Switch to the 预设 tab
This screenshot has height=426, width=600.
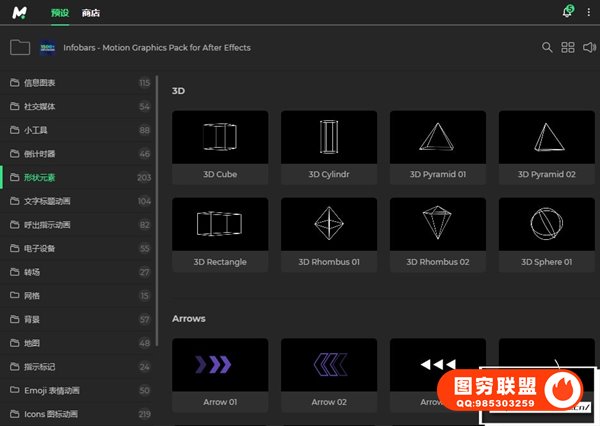pos(60,13)
